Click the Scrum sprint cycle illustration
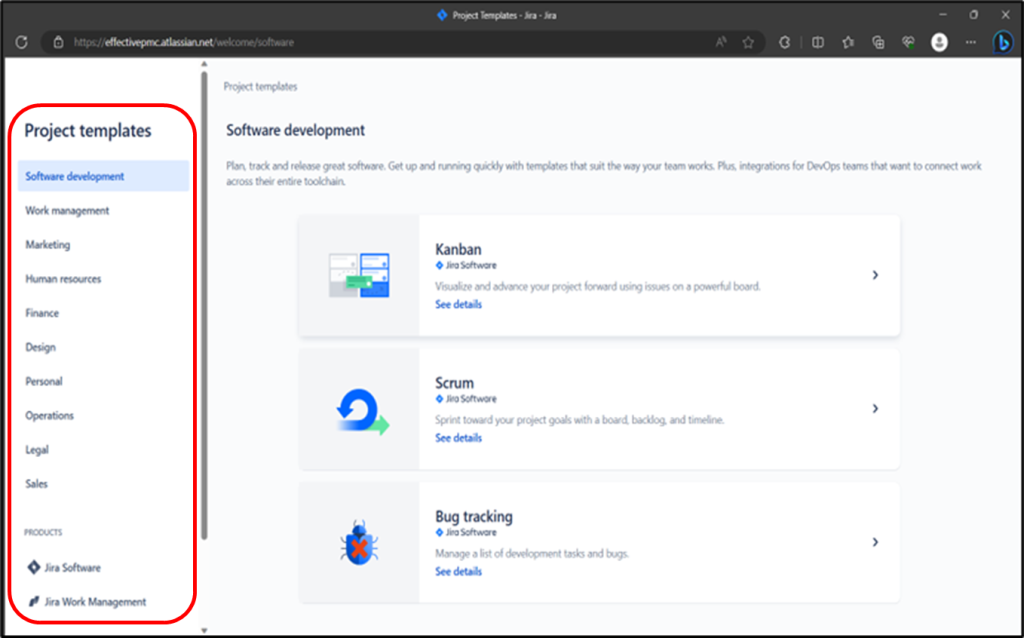The height and width of the screenshot is (638, 1024). pyautogui.click(x=362, y=411)
